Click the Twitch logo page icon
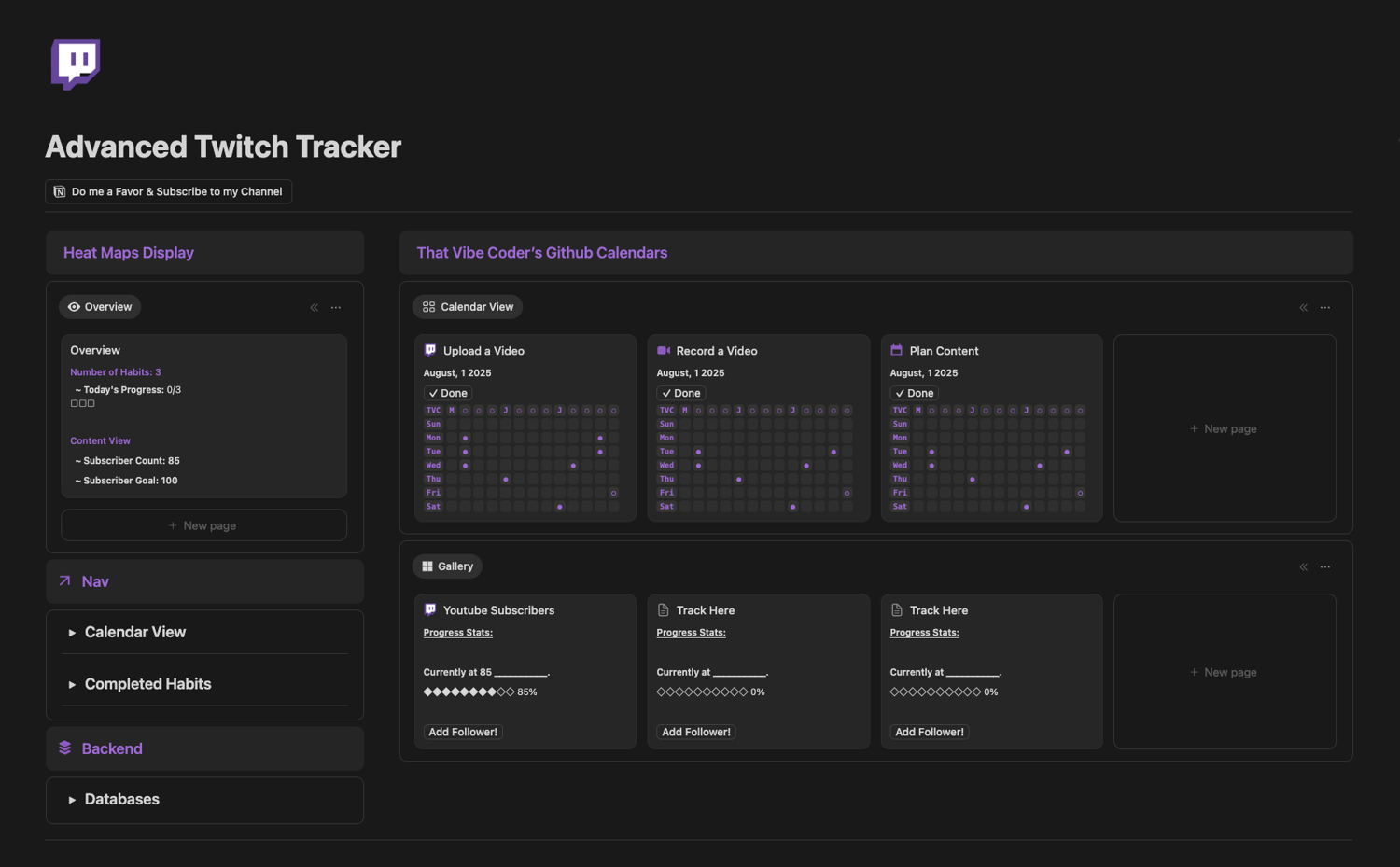This screenshot has width=1400, height=867. click(x=76, y=63)
